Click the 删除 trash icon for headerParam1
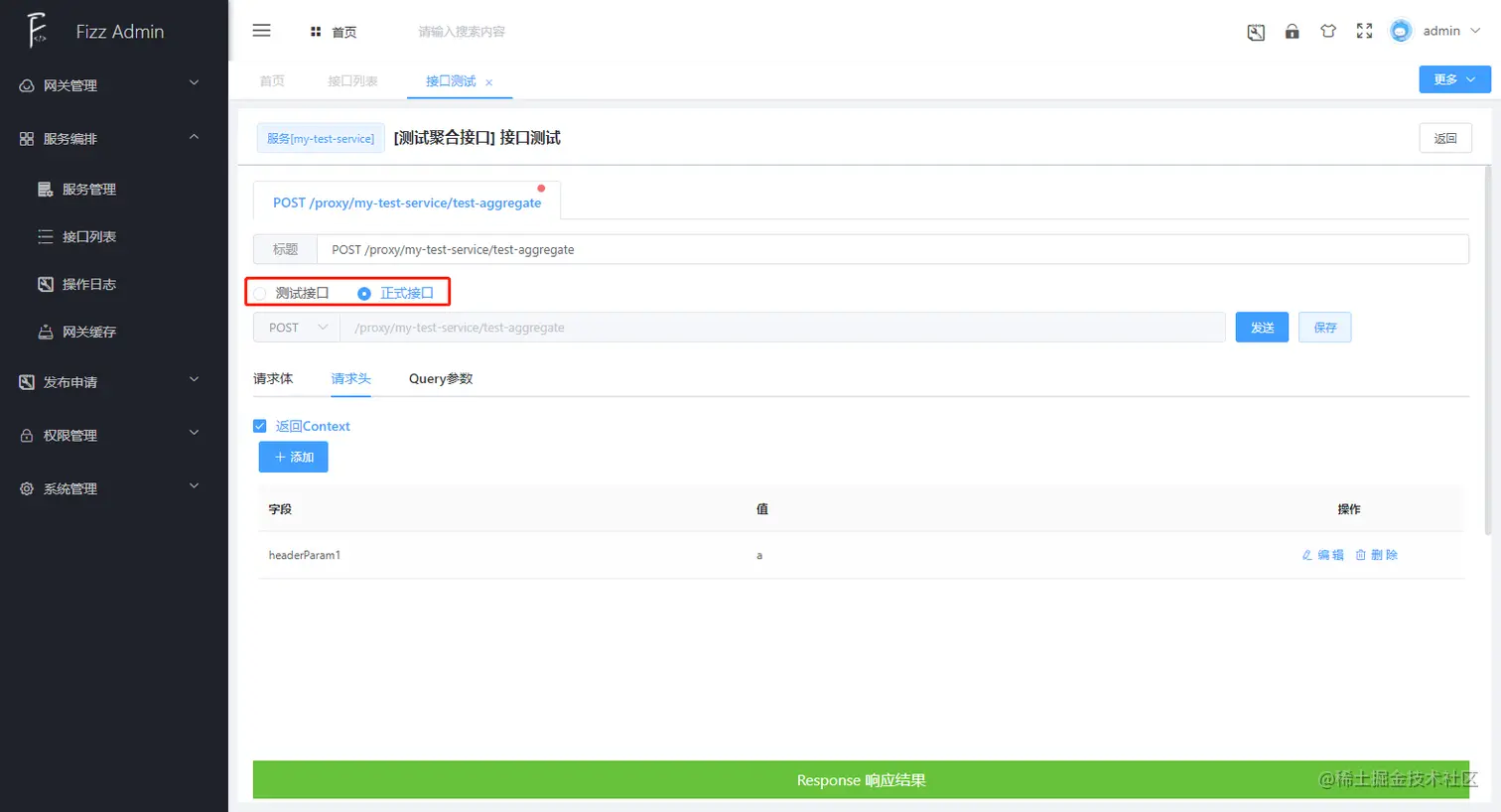The image size is (1501, 812). point(1361,555)
